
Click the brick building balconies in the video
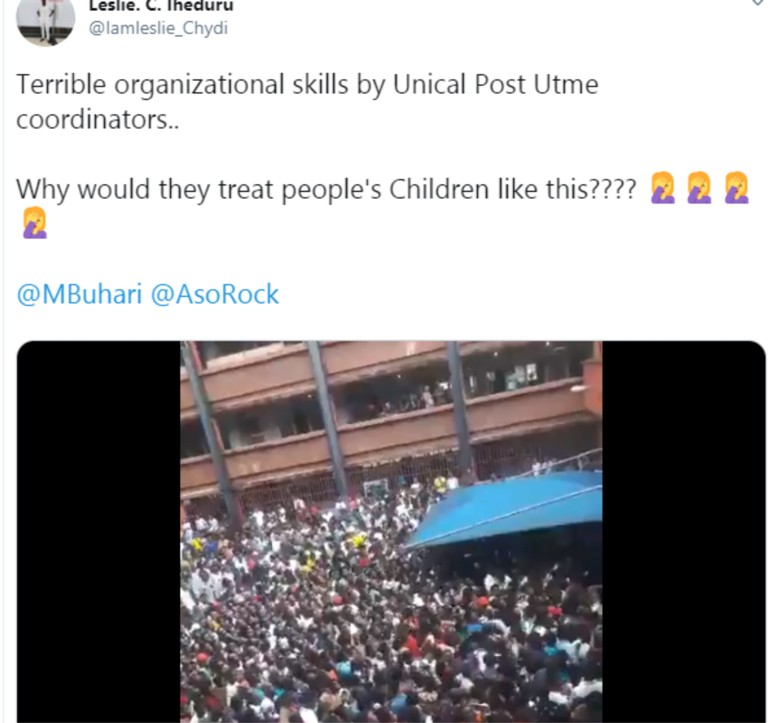391,416
